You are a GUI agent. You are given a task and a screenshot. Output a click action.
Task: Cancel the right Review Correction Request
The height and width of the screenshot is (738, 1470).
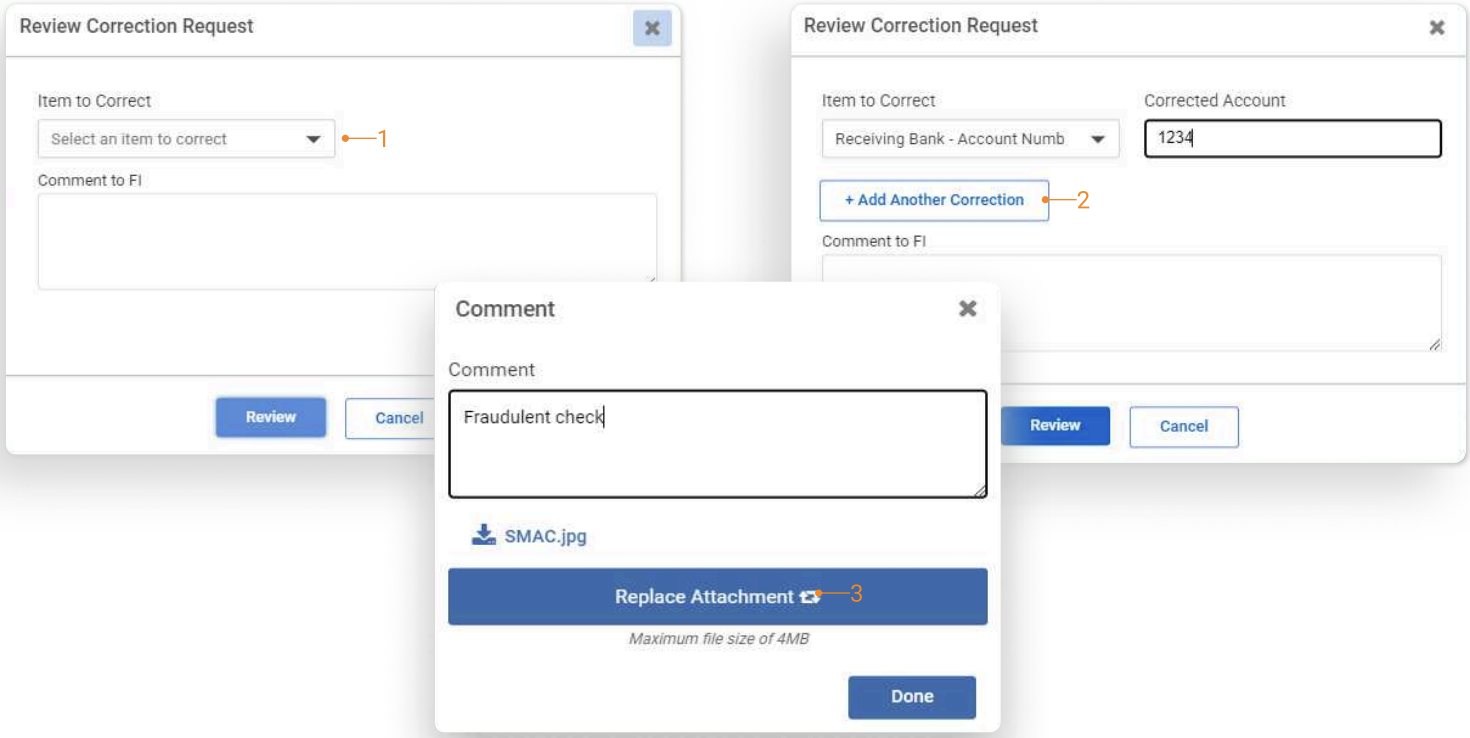tap(1183, 426)
